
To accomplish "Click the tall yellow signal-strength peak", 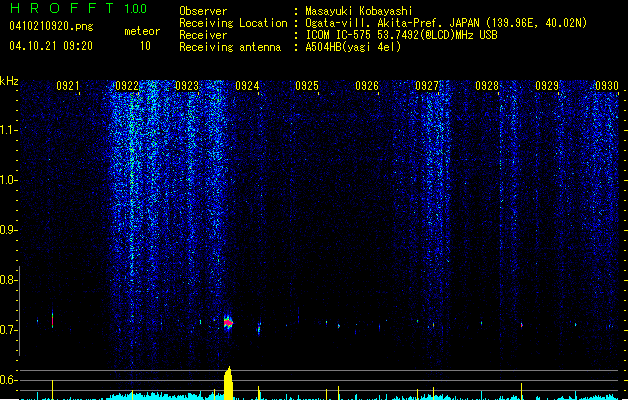I will pos(228,383).
